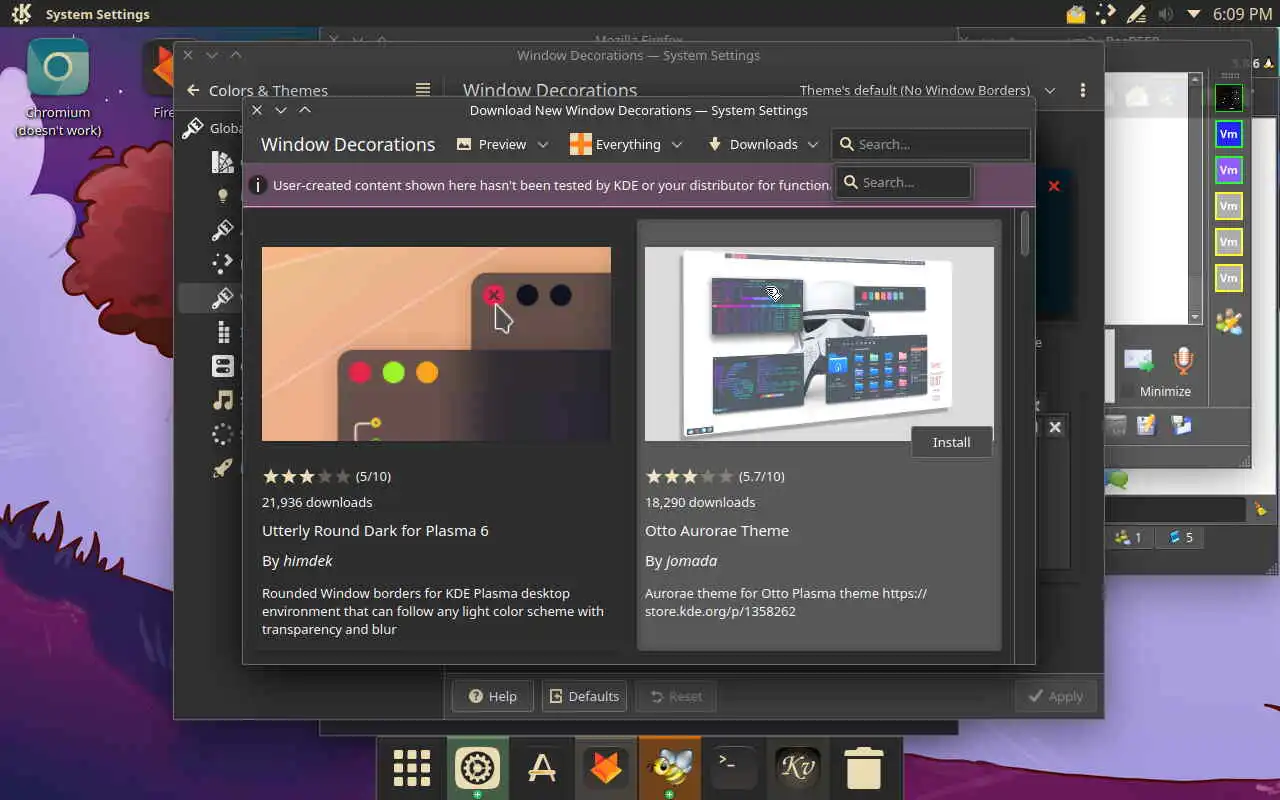Click the lower Search popup field
The height and width of the screenshot is (800, 1280).
pos(903,182)
